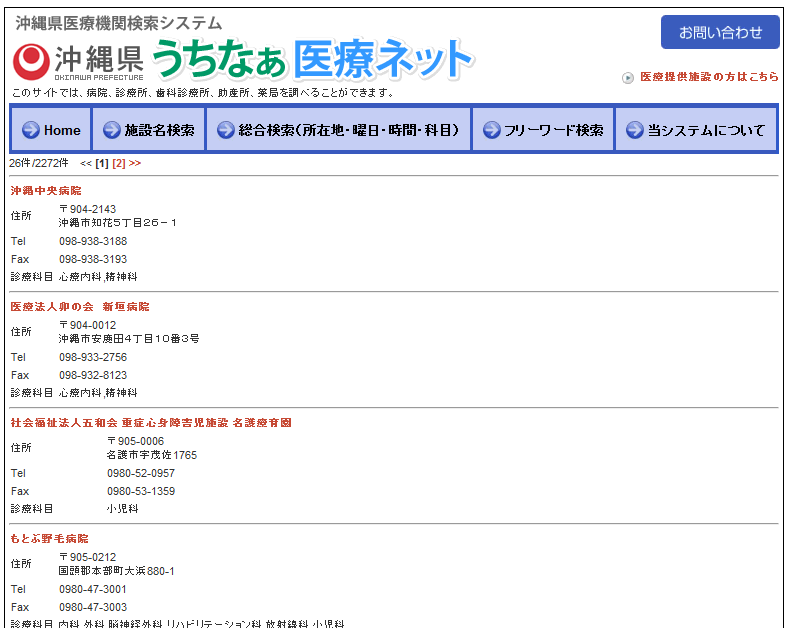Go to results page [2]

(119, 163)
